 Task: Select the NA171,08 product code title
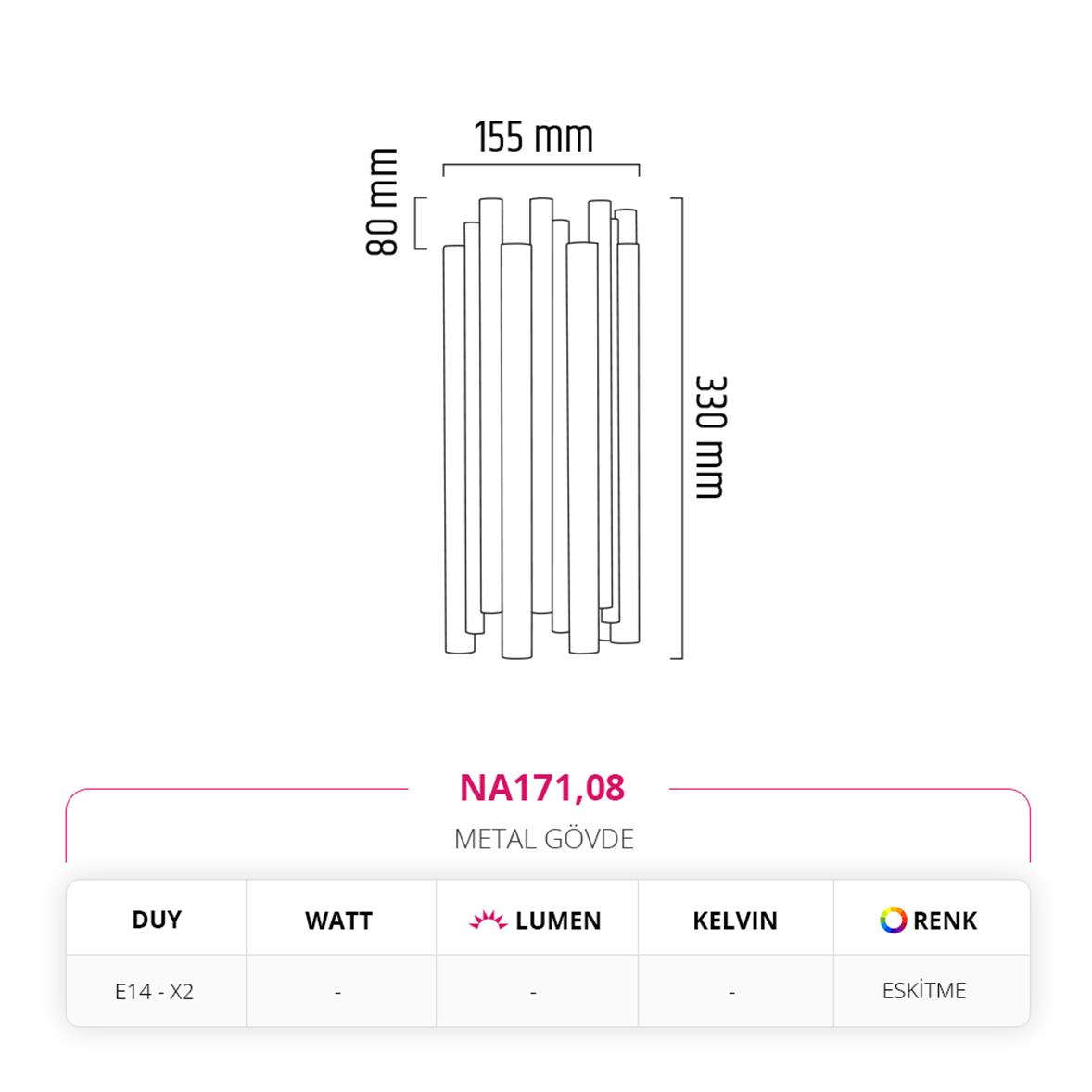[x=542, y=787]
